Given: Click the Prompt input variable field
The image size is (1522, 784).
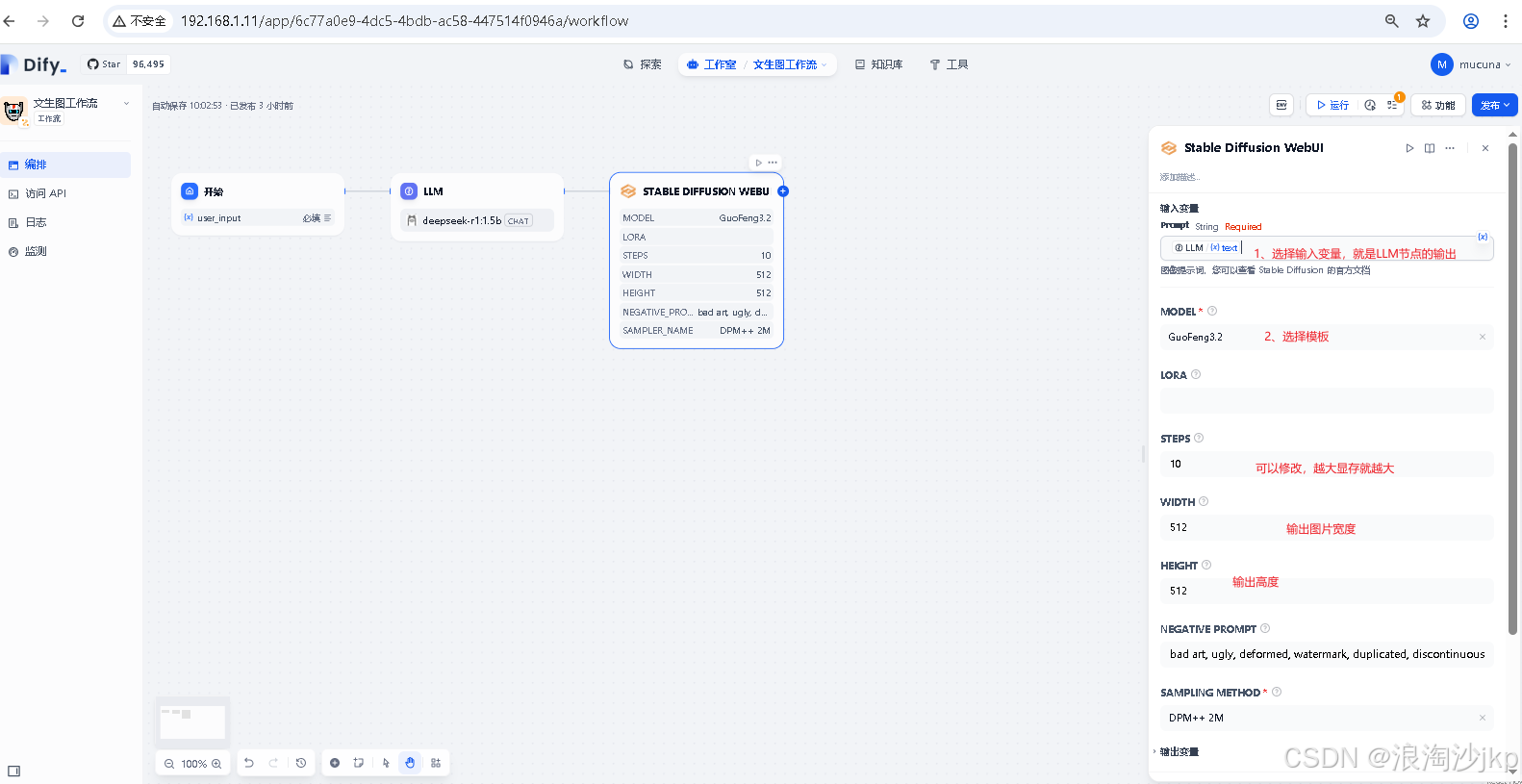Looking at the screenshot, I should point(1327,248).
